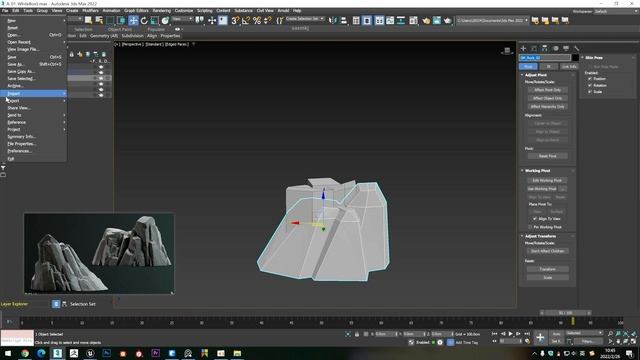
Task: Toggle the 3D Snaps icon
Action: [235, 20]
